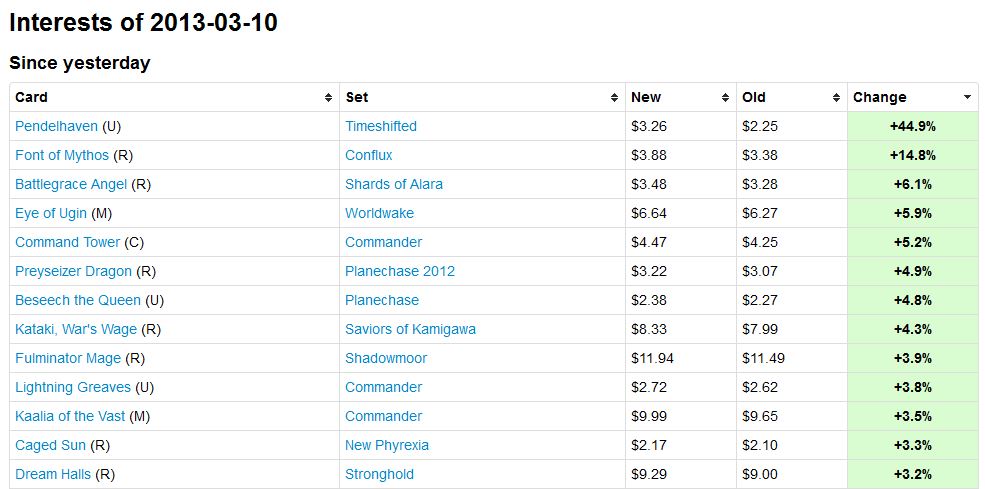Sort table by Card column arrows
The image size is (985, 489).
click(x=328, y=98)
